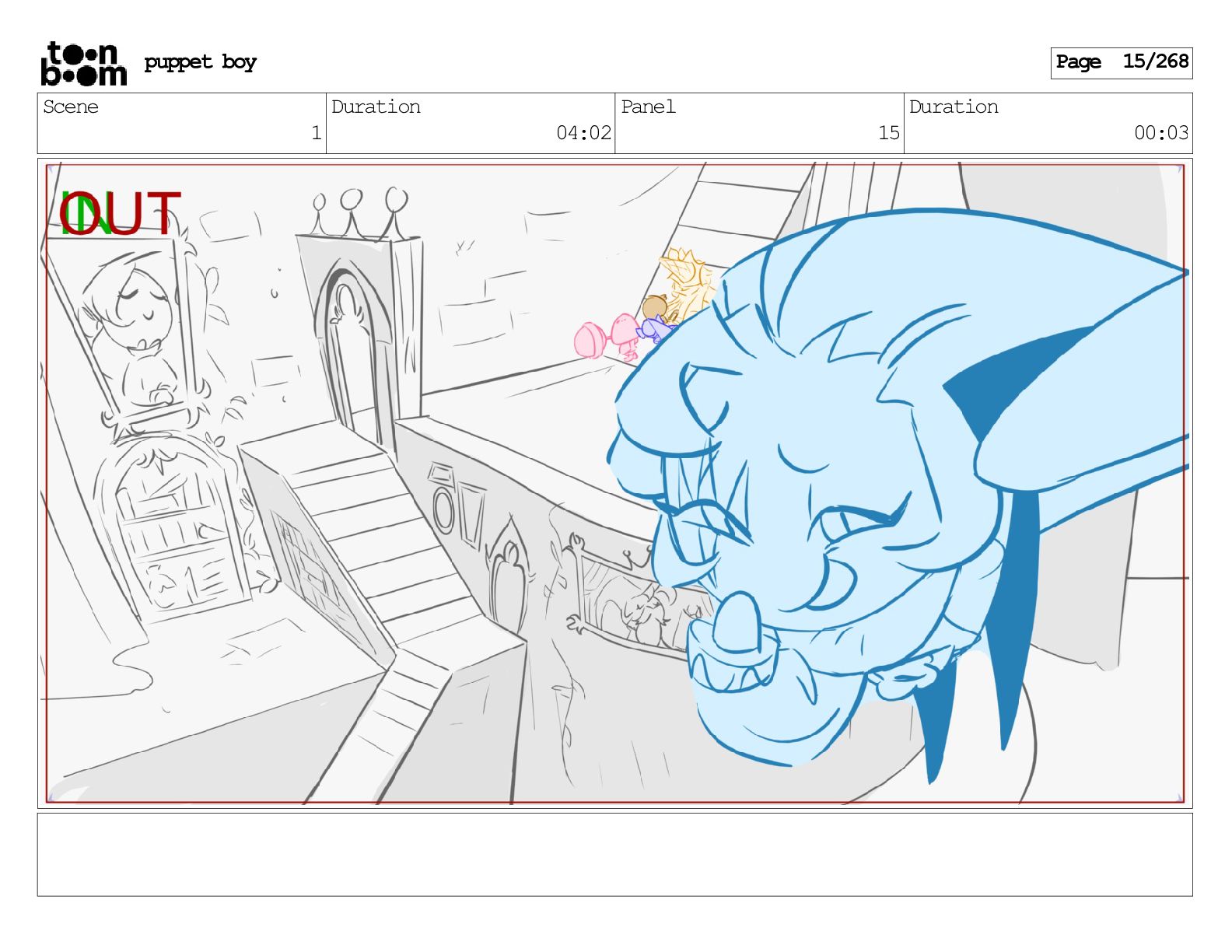Click the Toon Boom logo
Image resolution: width=1232 pixels, height=952 pixels.
click(x=83, y=63)
